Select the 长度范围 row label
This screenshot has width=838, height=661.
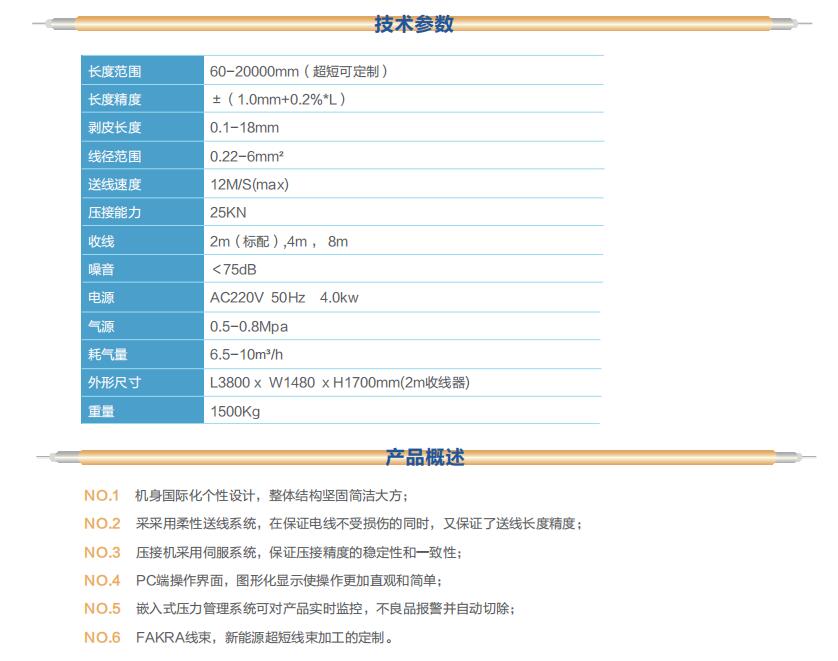point(113,70)
